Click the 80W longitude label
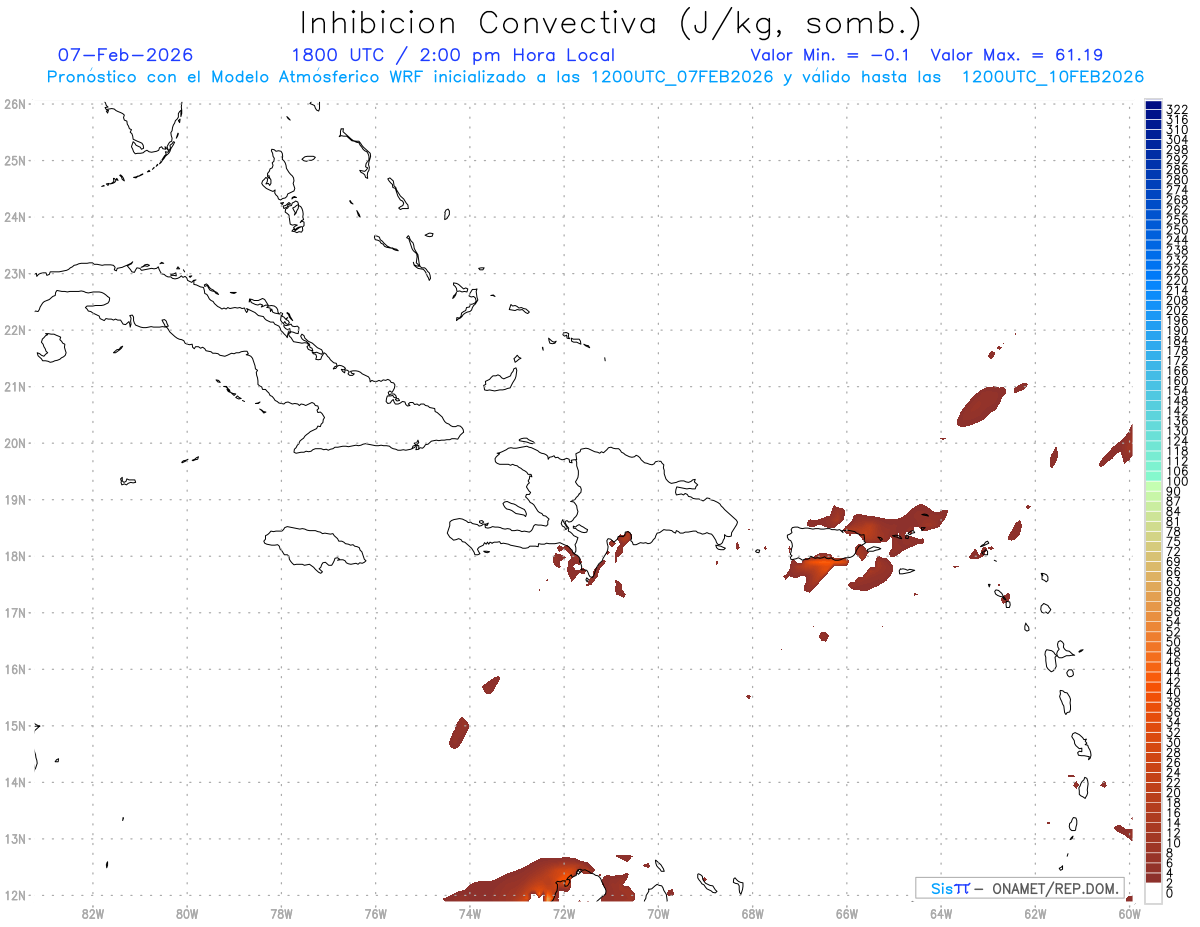This screenshot has width=1200, height=927. pyautogui.click(x=187, y=912)
